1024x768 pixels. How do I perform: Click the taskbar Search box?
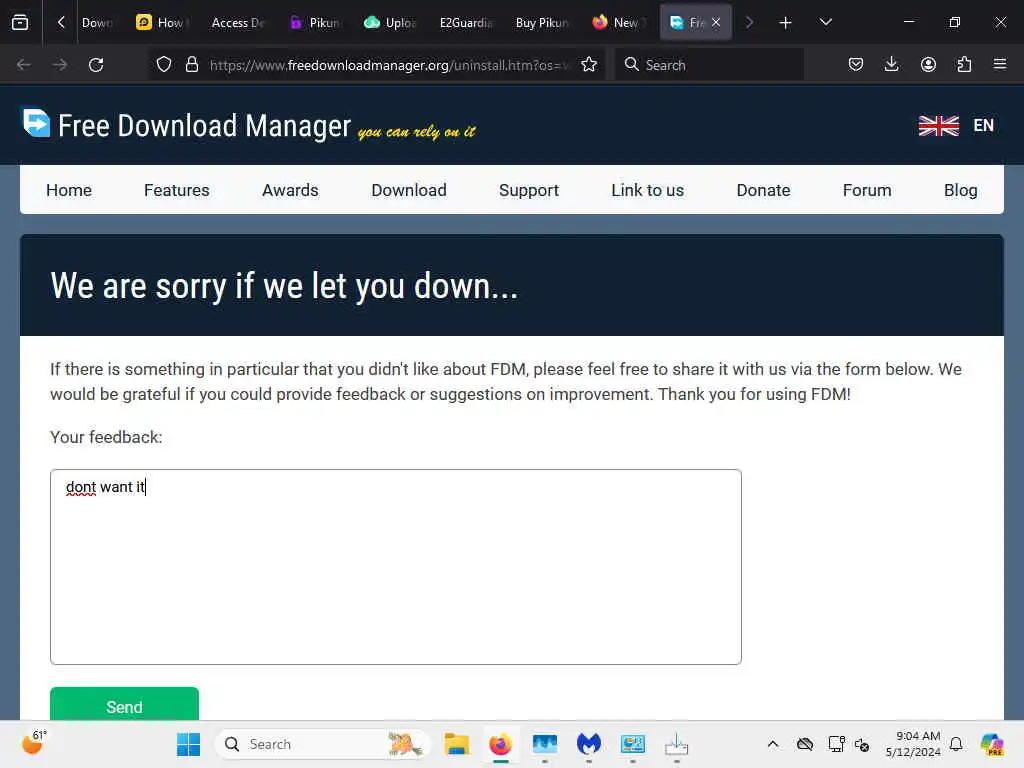[x=323, y=744]
